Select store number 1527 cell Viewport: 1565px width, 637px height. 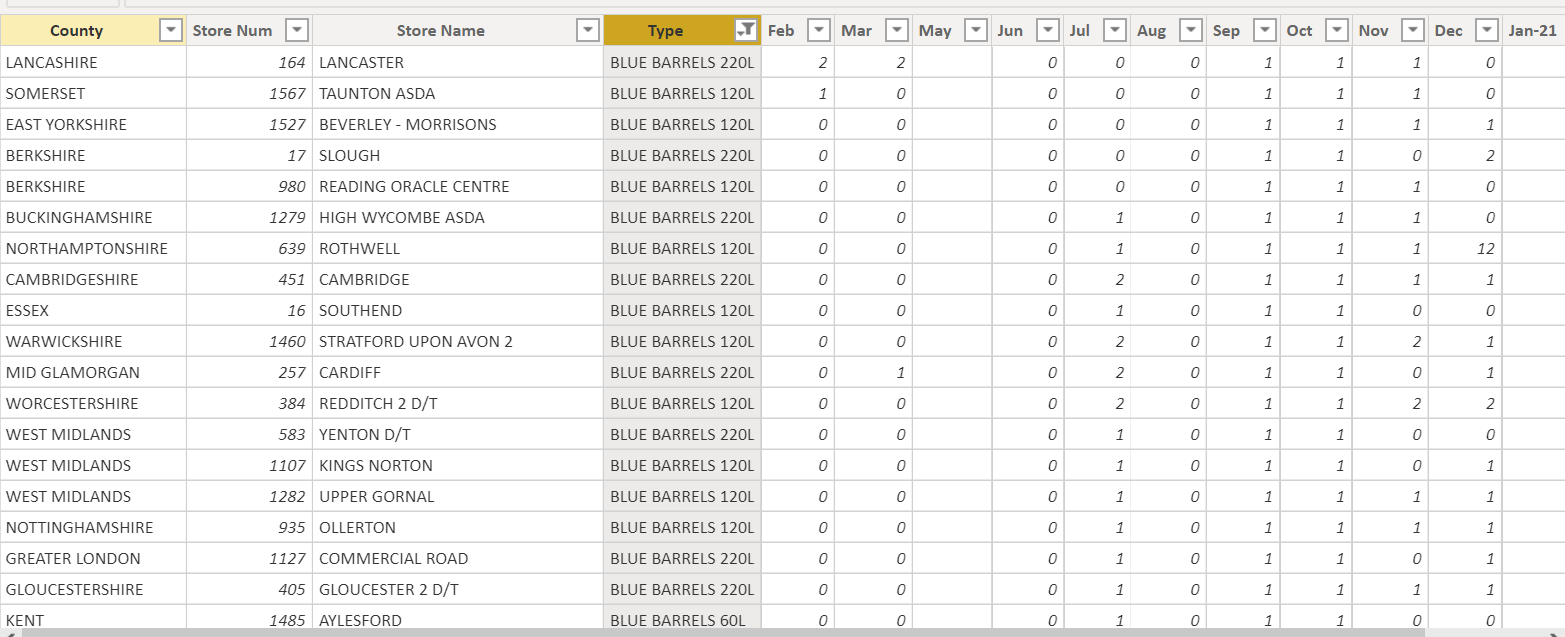click(249, 124)
